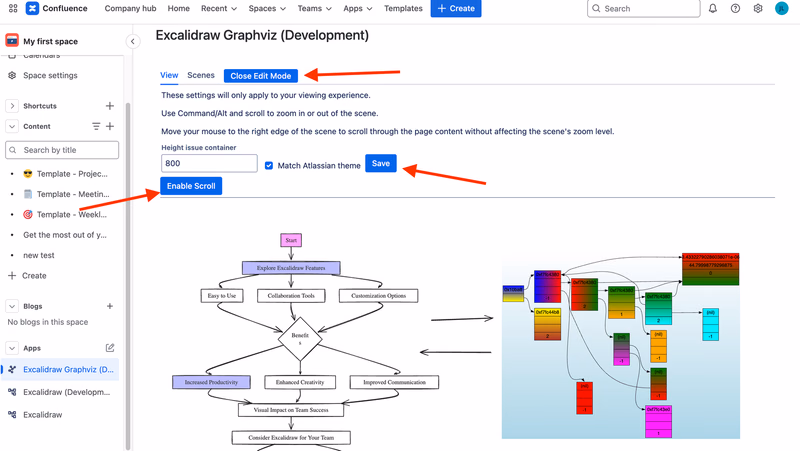Open the notifications bell

point(713,8)
